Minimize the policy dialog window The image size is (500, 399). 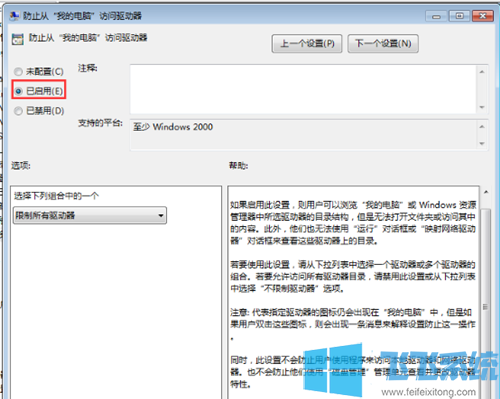click(436, 16)
